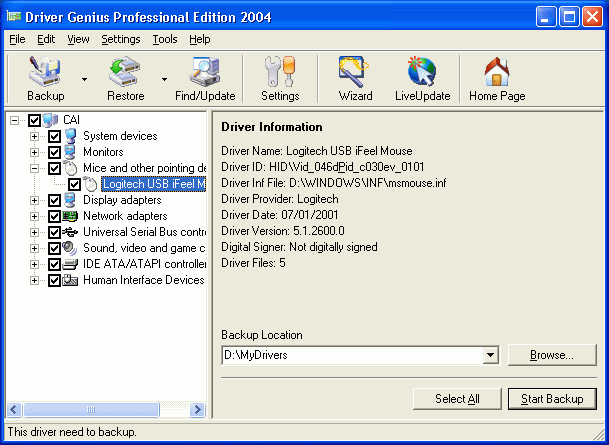Select the Display adapters tree label

tap(122, 200)
